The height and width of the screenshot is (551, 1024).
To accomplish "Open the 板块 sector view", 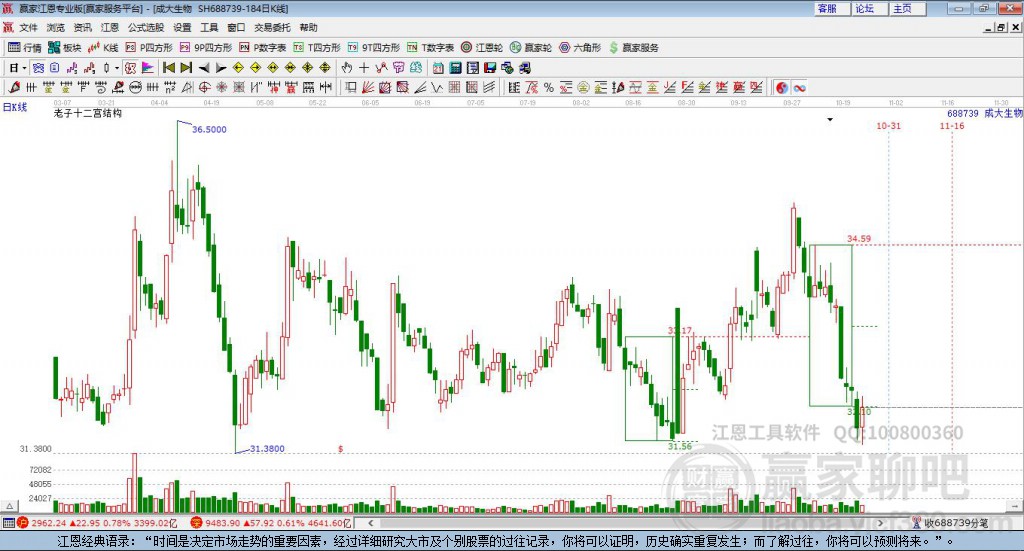I will (64, 48).
